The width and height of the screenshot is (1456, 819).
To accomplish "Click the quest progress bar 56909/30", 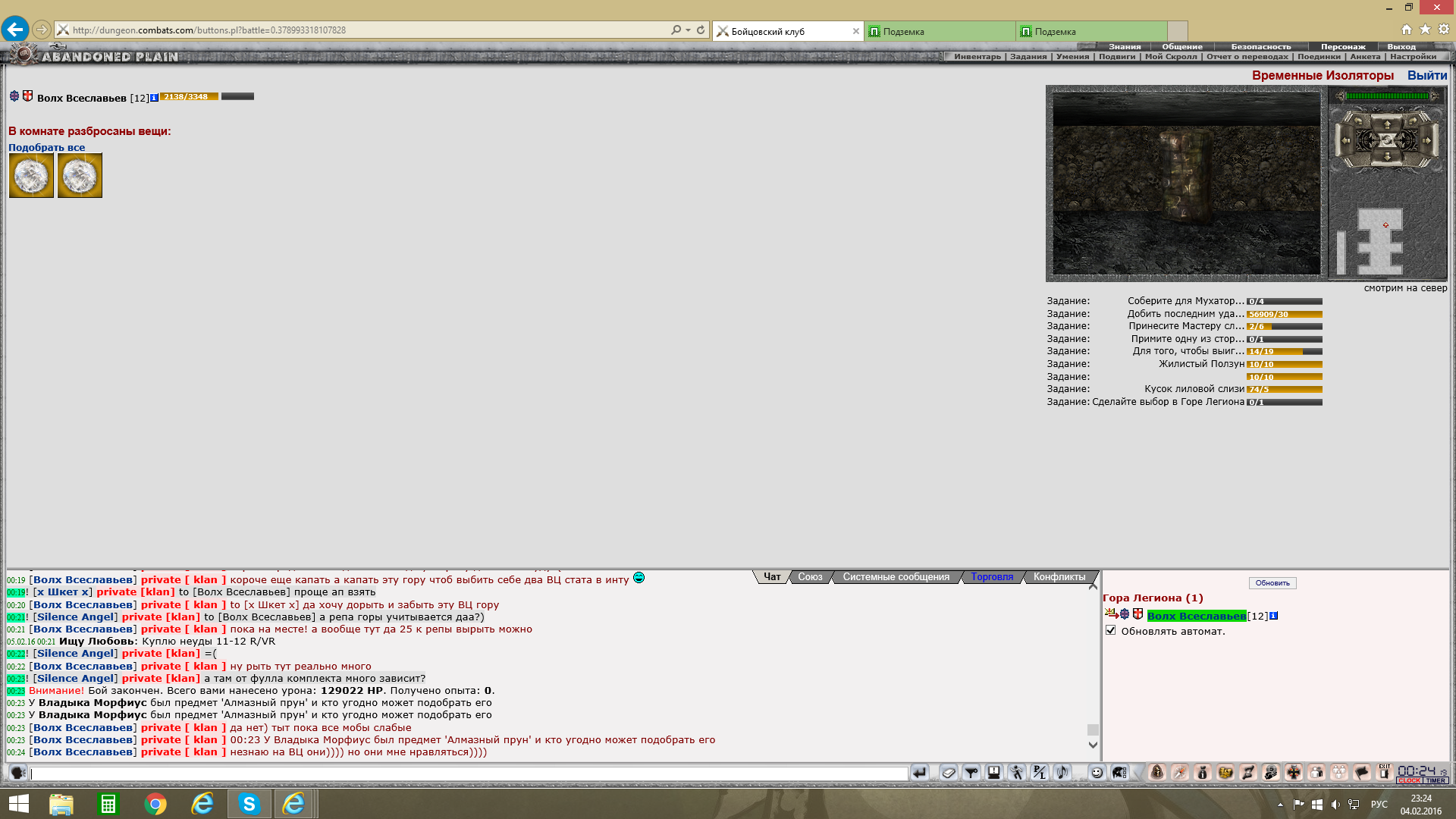I will click(1285, 314).
